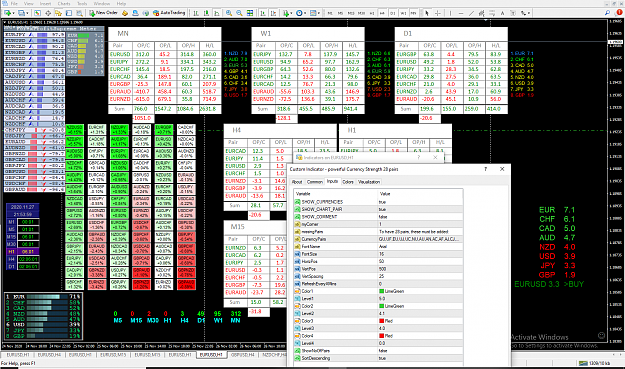Viewport: 625px width, 369px height.
Task: Open File menu
Action: [x=14, y=4]
